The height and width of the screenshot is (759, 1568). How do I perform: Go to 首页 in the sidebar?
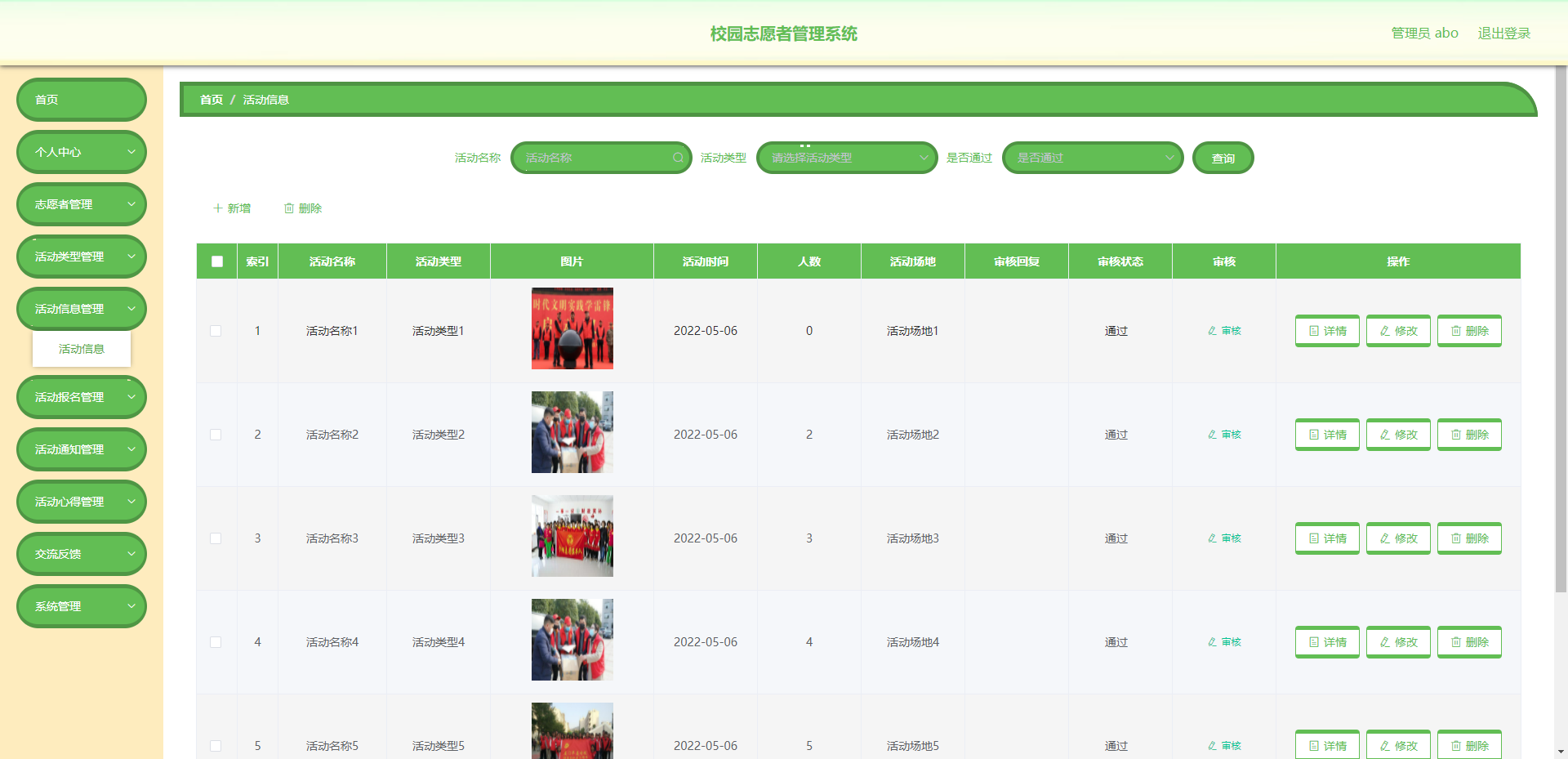tap(82, 100)
